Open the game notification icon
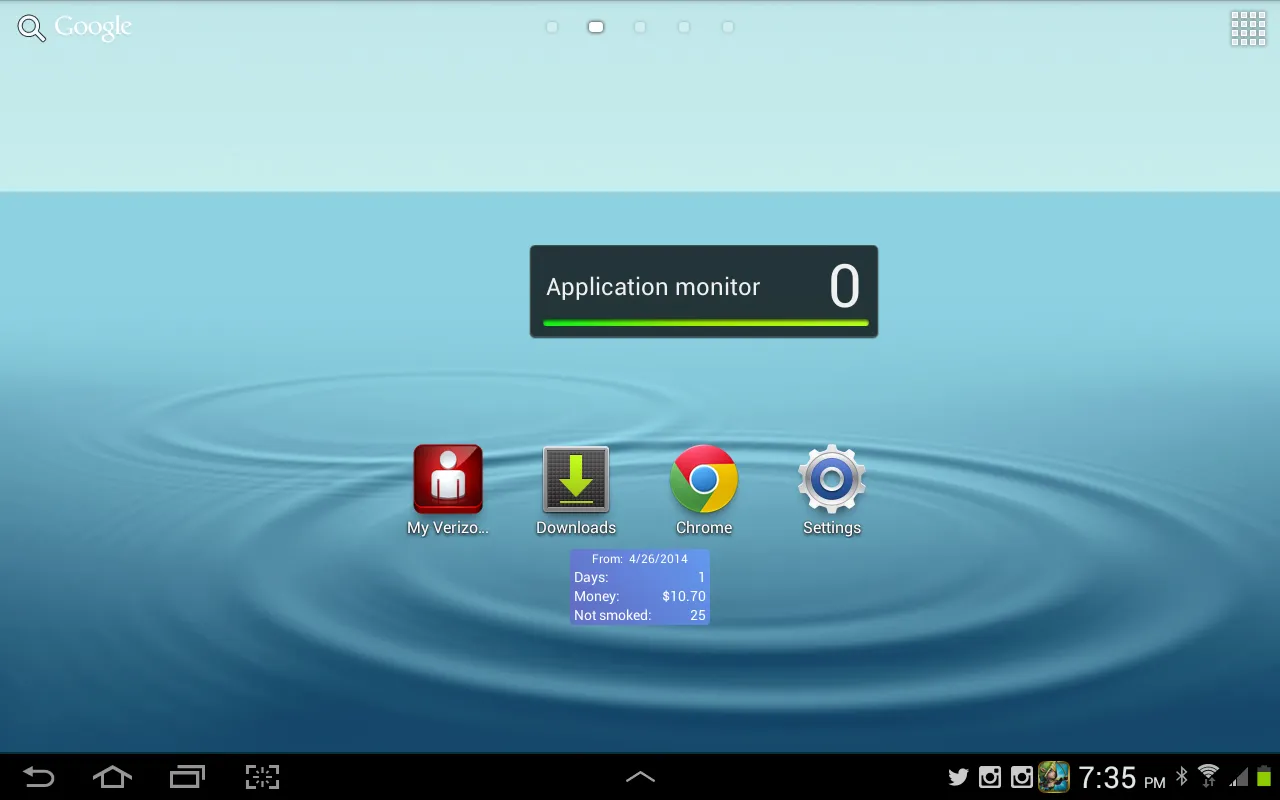 pyautogui.click(x=1054, y=777)
